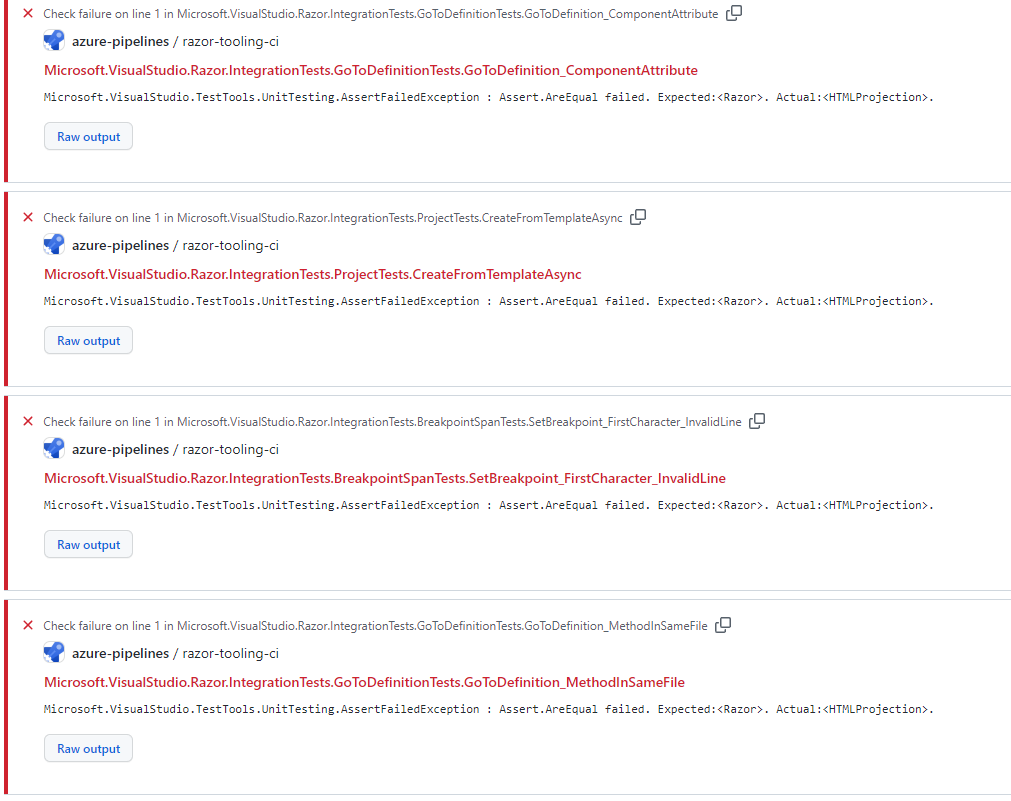Click red X failure icon for CreateFromTemplateAsync

click(28, 217)
